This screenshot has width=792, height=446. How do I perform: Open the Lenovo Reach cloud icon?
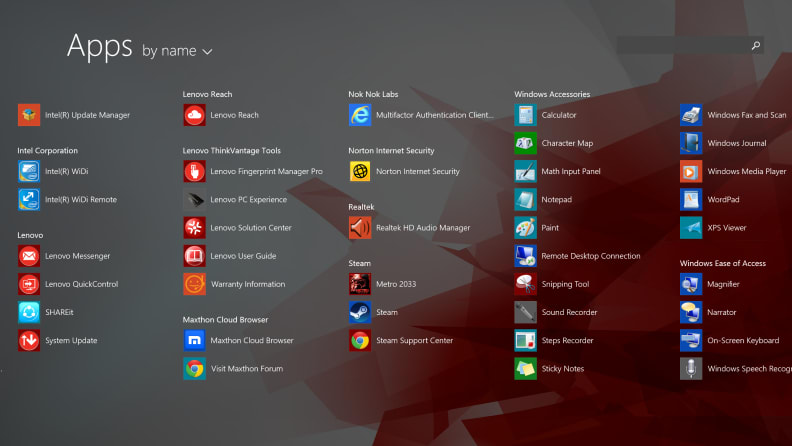[x=194, y=115]
